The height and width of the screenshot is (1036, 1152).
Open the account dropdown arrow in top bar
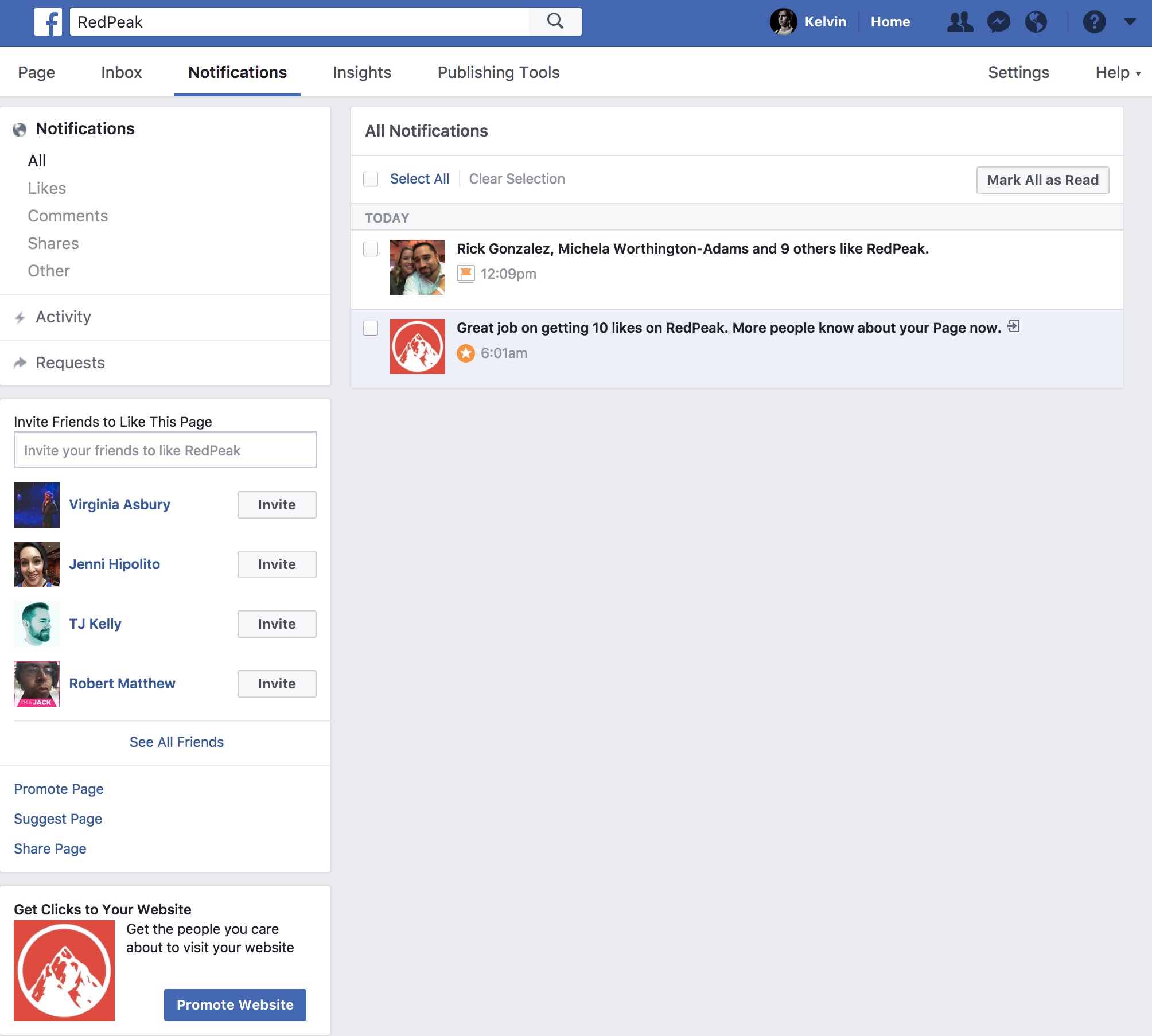1130,22
